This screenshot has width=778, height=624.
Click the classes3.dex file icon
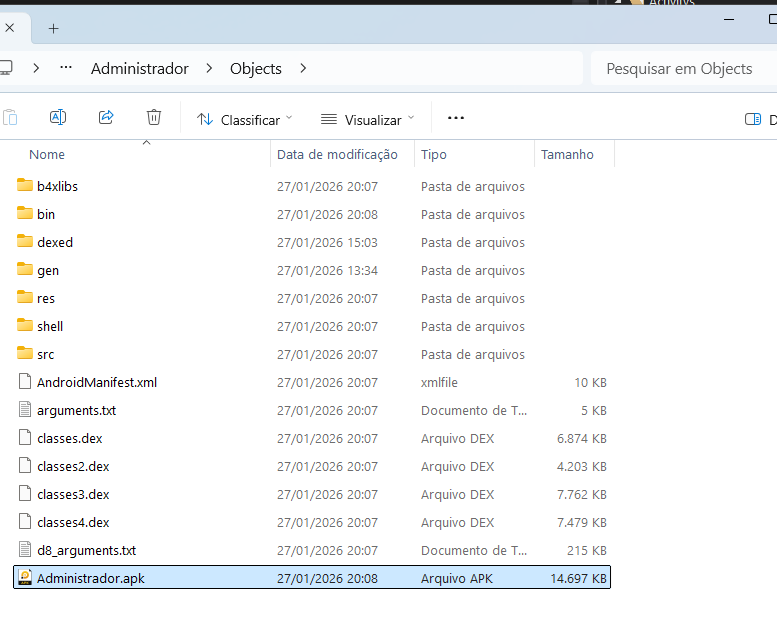coord(25,494)
